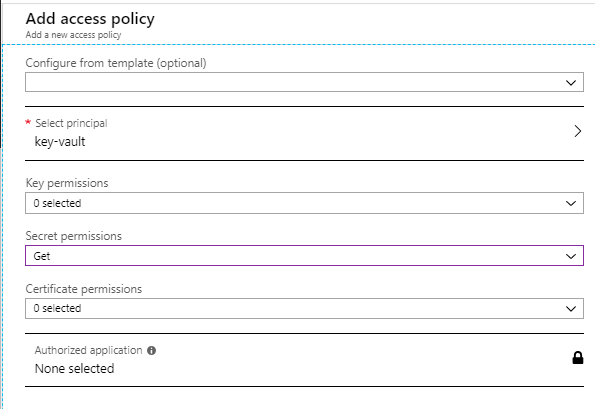Click the down arrow of Certificate permissions
Screen dimensions: 595x409
[571, 308]
